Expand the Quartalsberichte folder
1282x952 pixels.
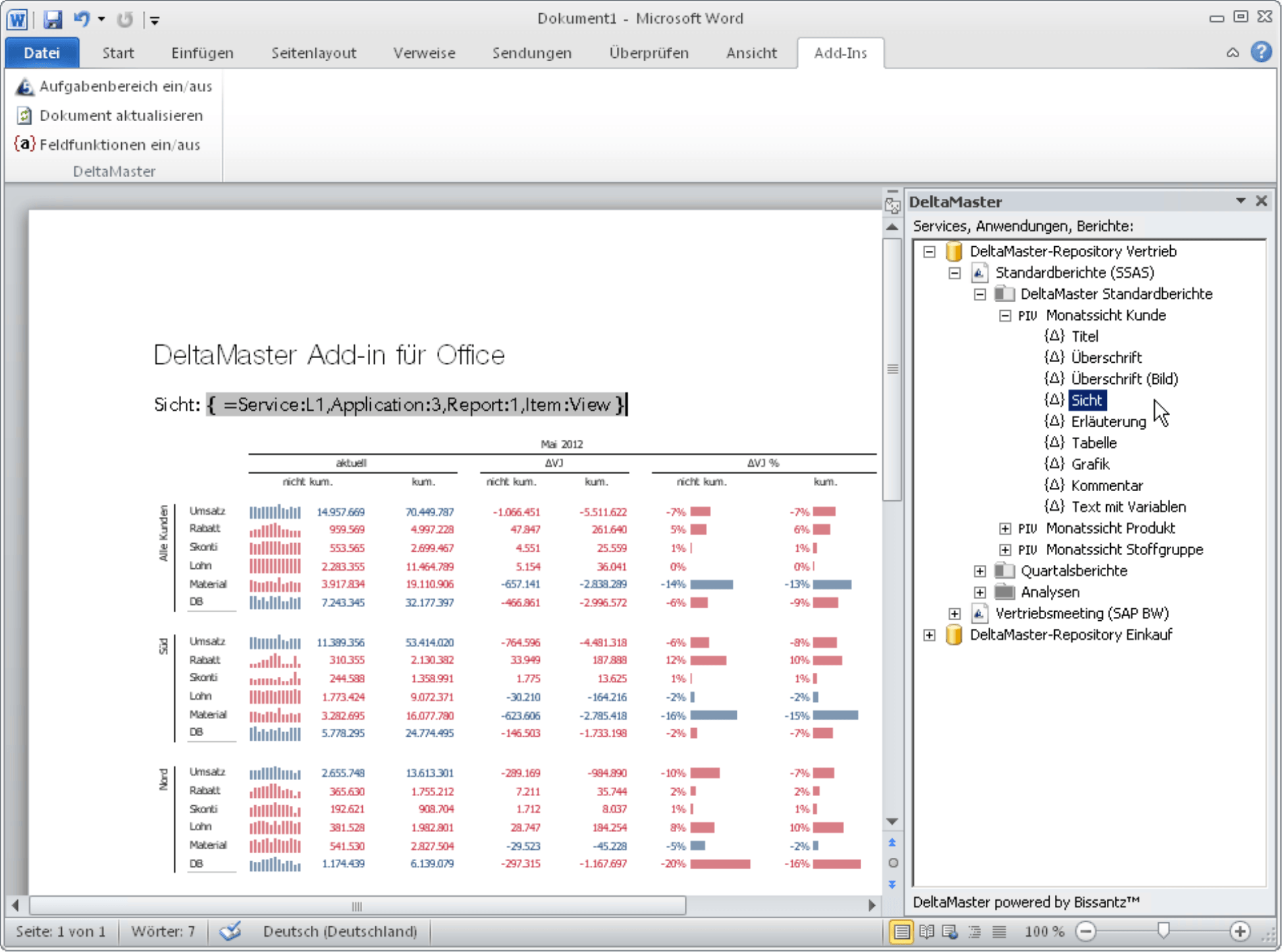pos(980,571)
